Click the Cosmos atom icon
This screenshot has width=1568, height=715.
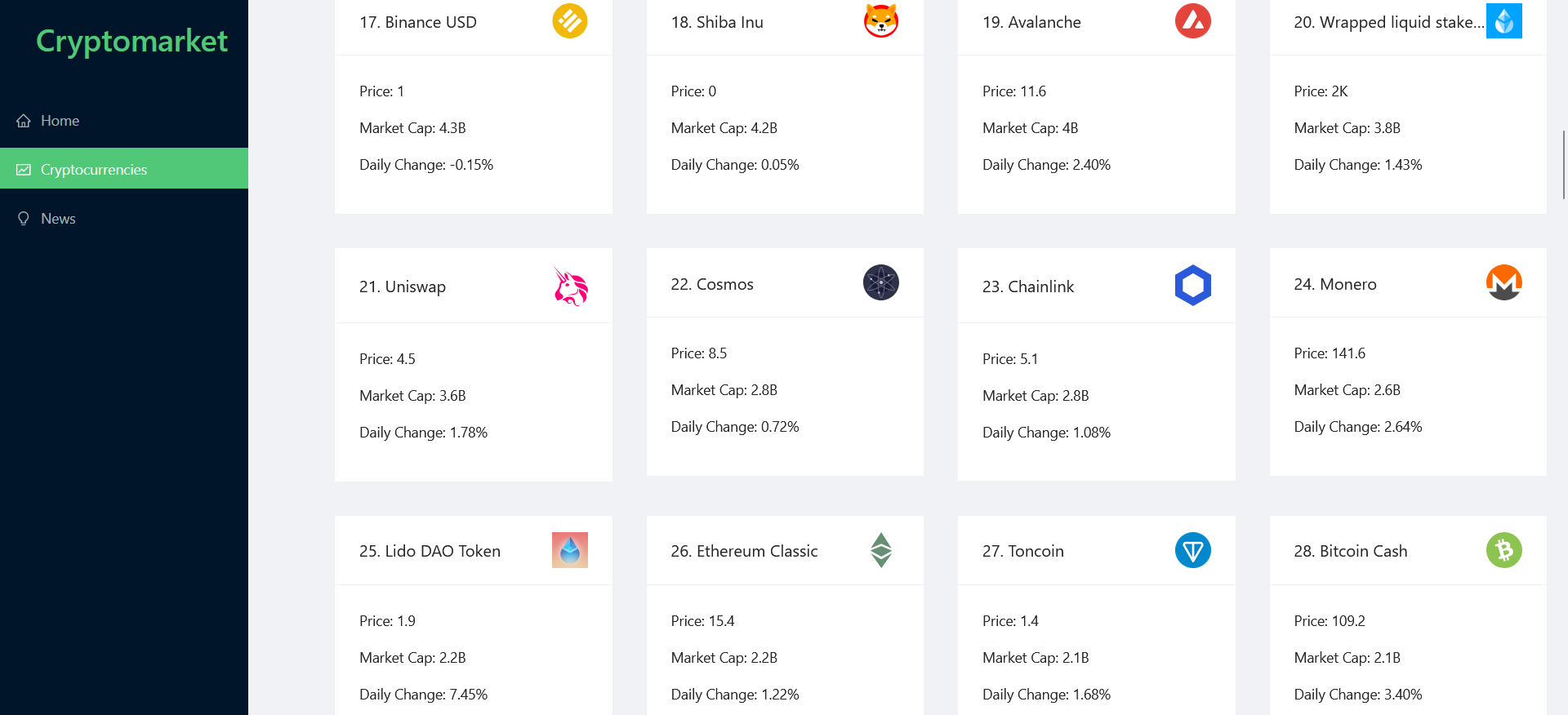pyautogui.click(x=880, y=283)
